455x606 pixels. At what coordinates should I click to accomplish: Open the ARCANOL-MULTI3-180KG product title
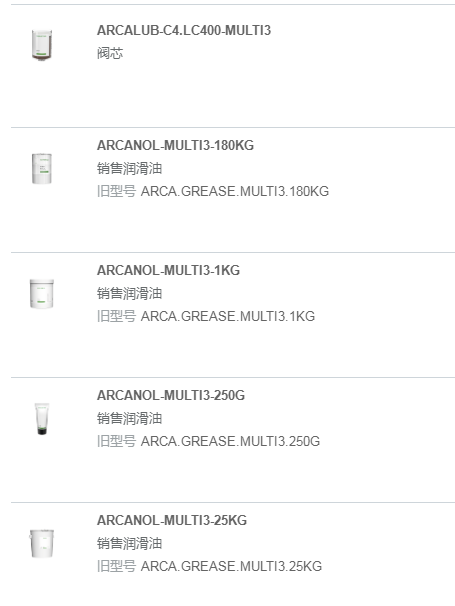(175, 146)
